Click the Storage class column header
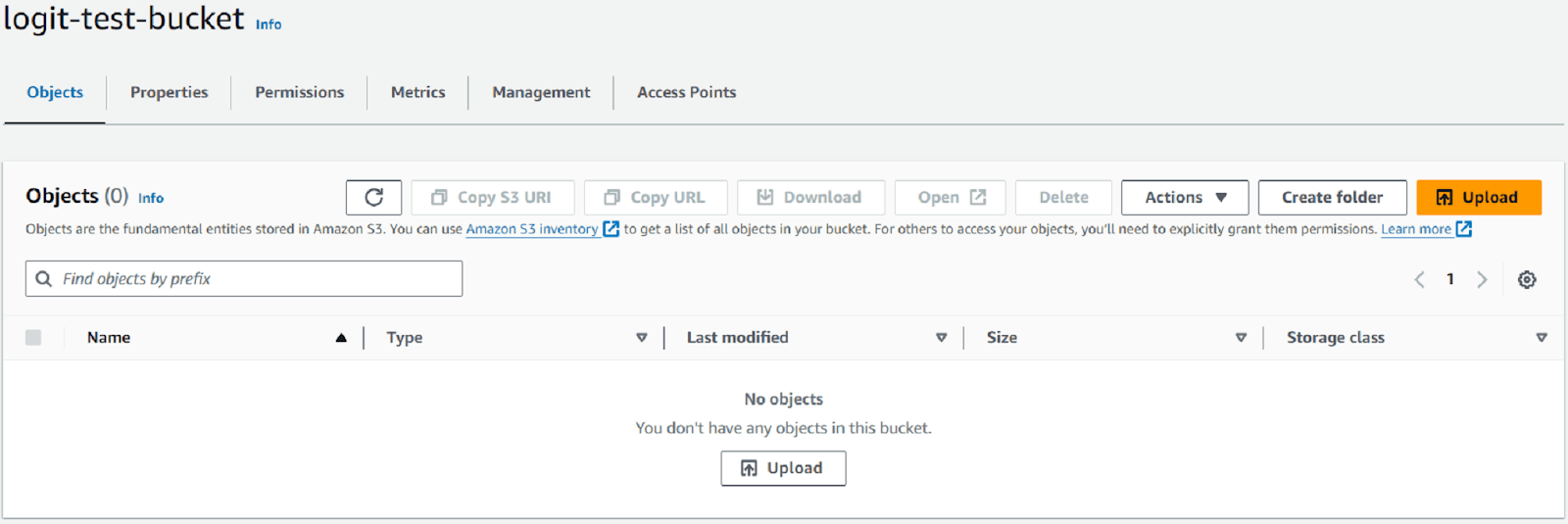Viewport: 1568px width, 524px height. (x=1336, y=337)
